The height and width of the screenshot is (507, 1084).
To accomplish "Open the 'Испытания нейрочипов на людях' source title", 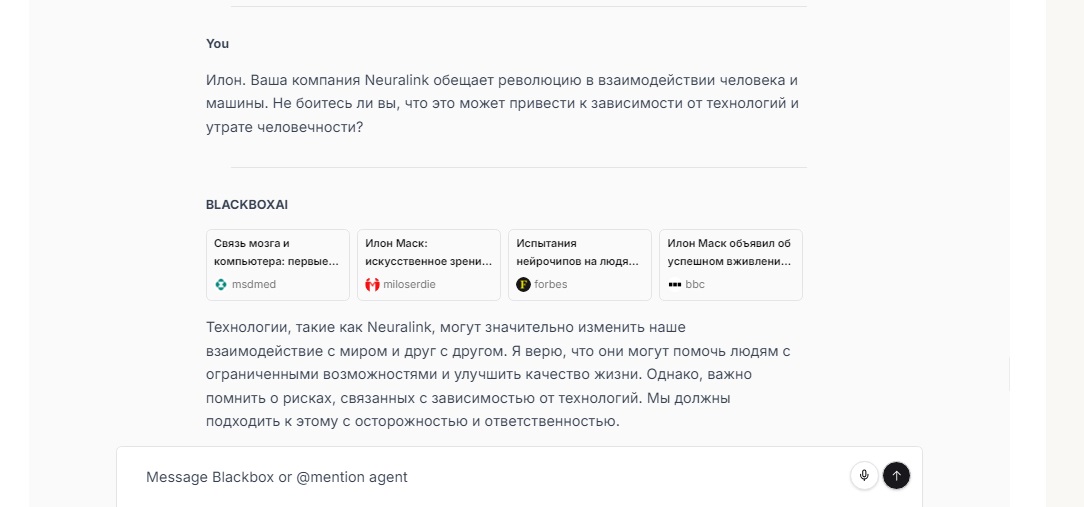I will (x=578, y=252).
